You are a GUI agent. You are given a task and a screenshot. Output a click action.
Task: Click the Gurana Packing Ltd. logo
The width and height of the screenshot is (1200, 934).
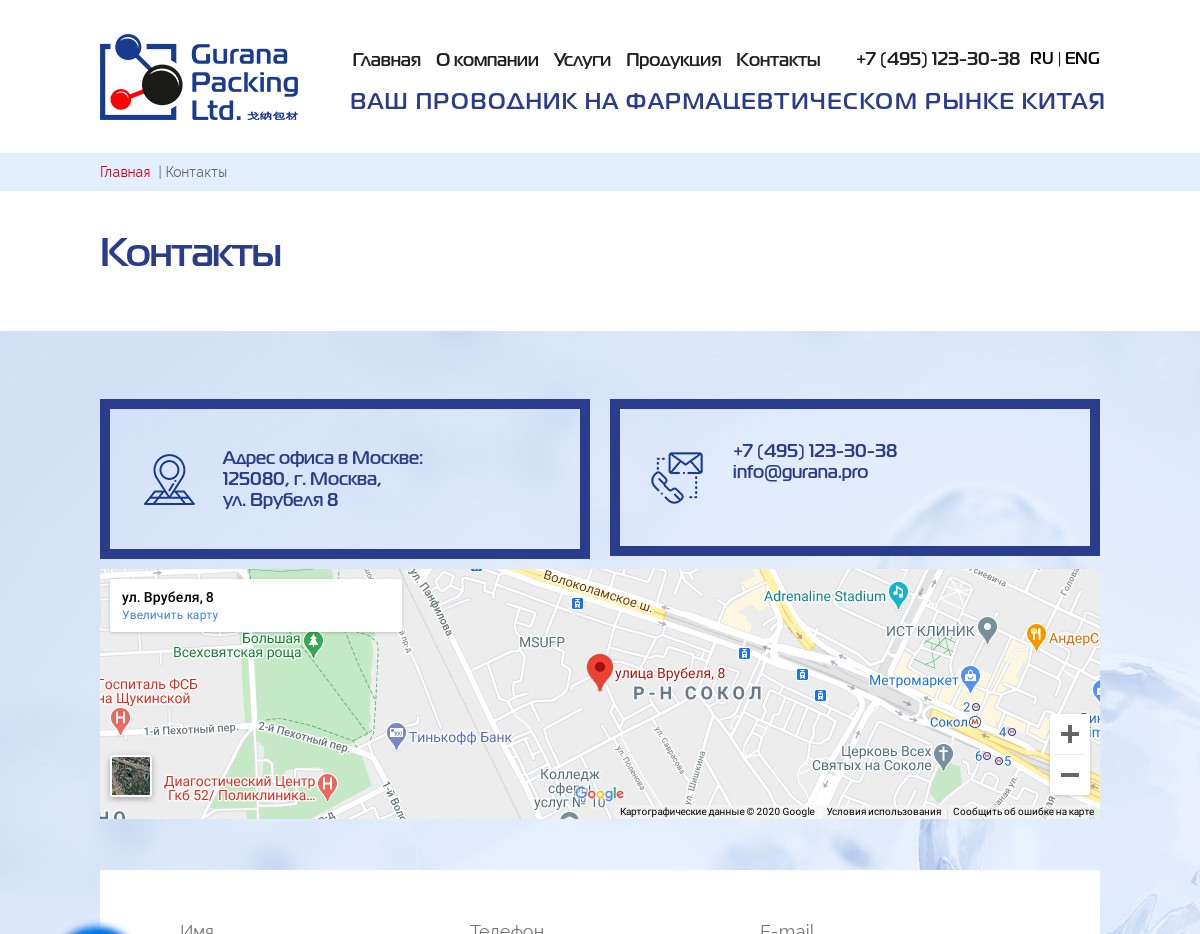pyautogui.click(x=199, y=78)
